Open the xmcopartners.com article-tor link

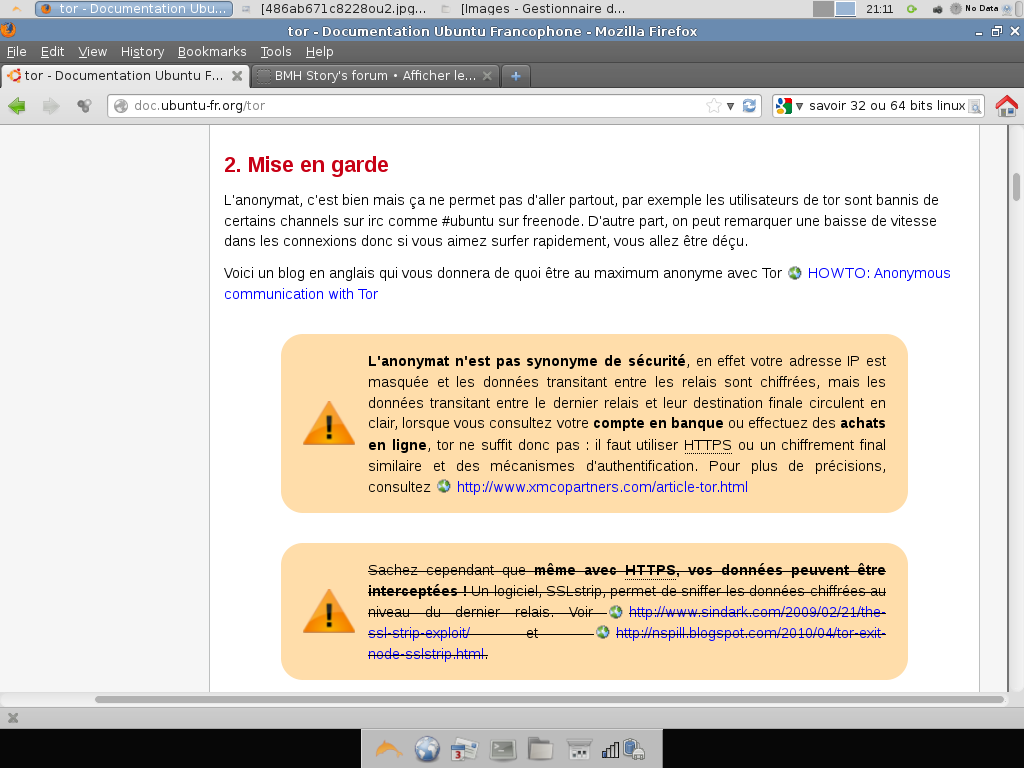pyautogui.click(x=601, y=487)
